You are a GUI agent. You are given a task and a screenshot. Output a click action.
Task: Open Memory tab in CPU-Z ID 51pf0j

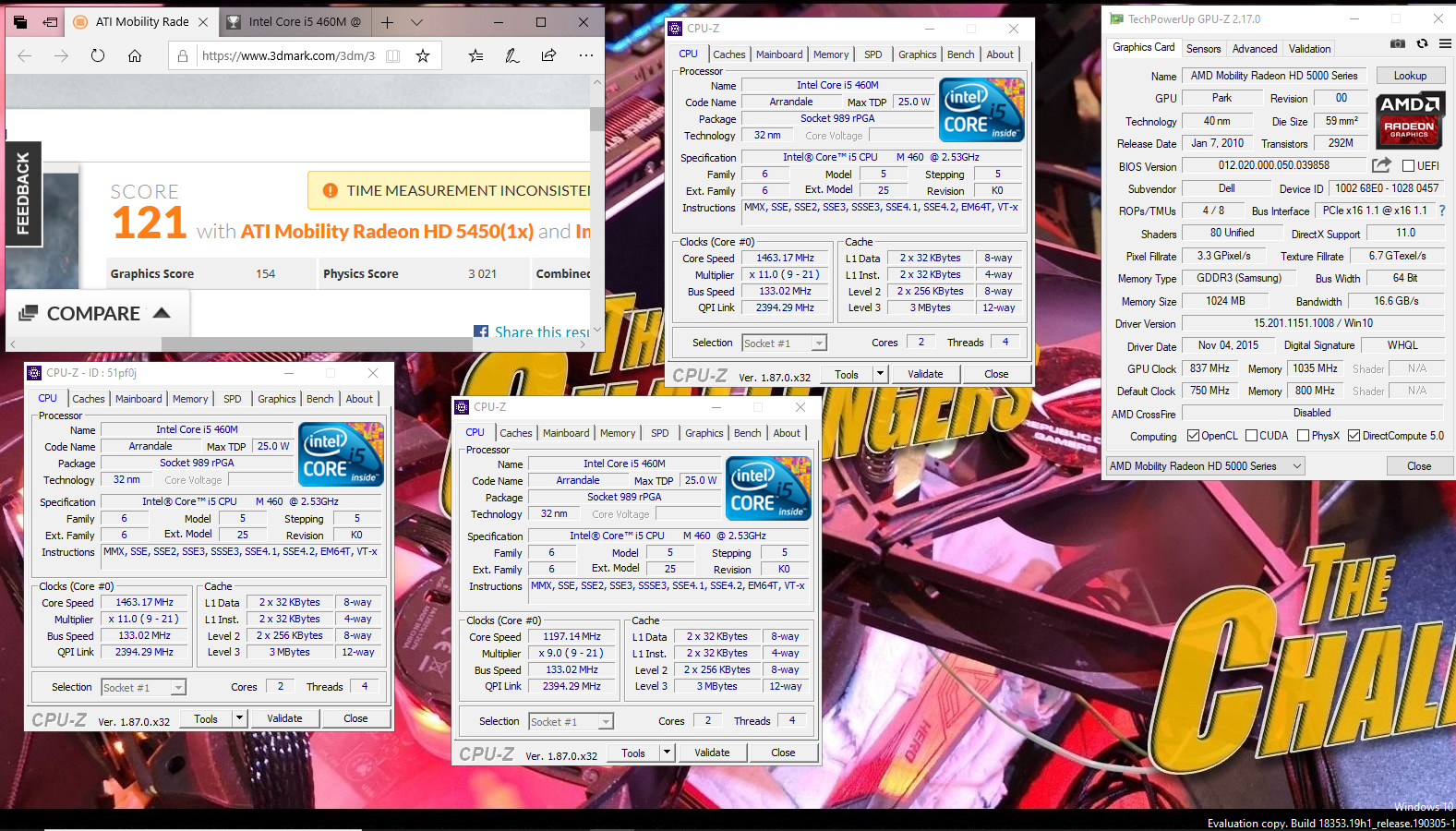[x=190, y=399]
